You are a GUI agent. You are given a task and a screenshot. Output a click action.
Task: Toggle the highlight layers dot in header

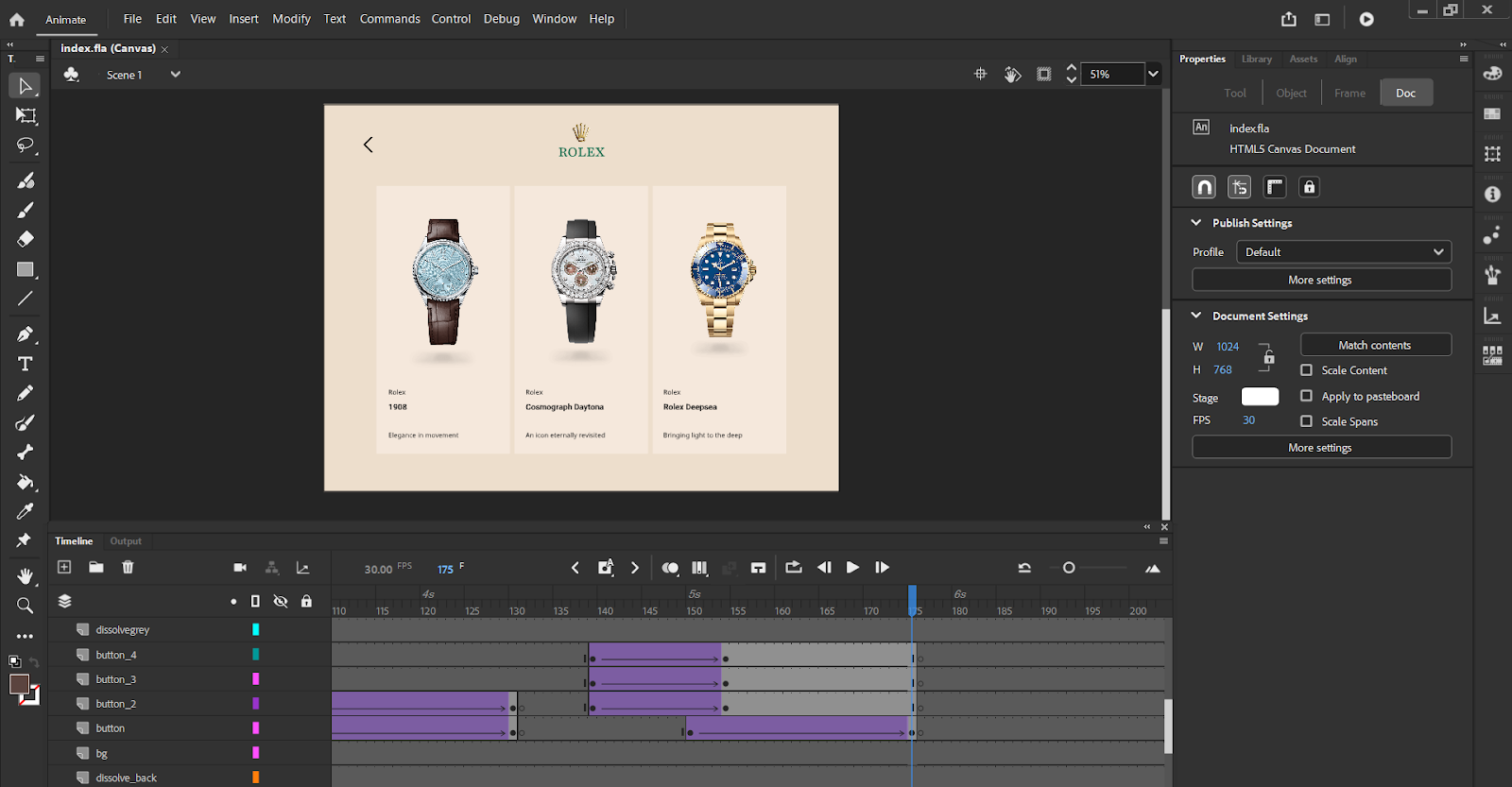(233, 602)
